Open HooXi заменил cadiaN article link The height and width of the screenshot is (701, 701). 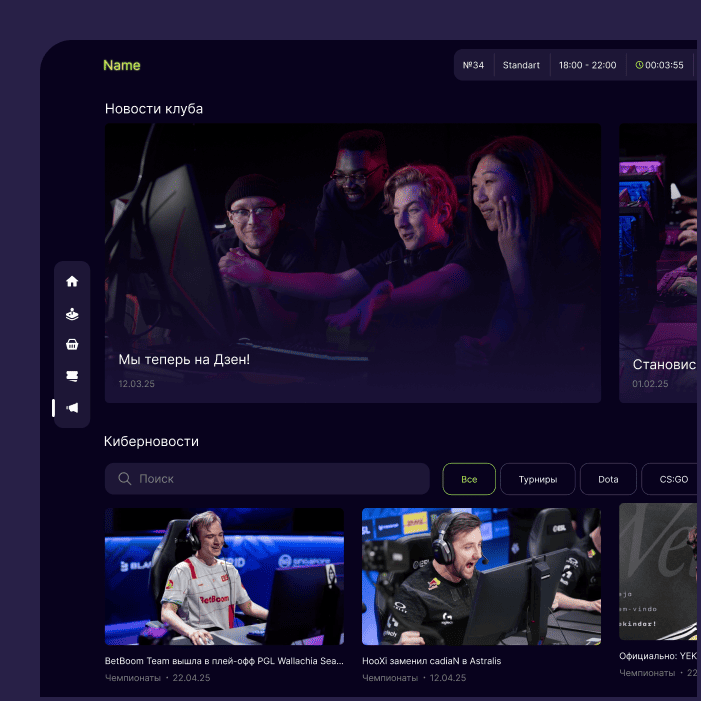click(x=431, y=661)
